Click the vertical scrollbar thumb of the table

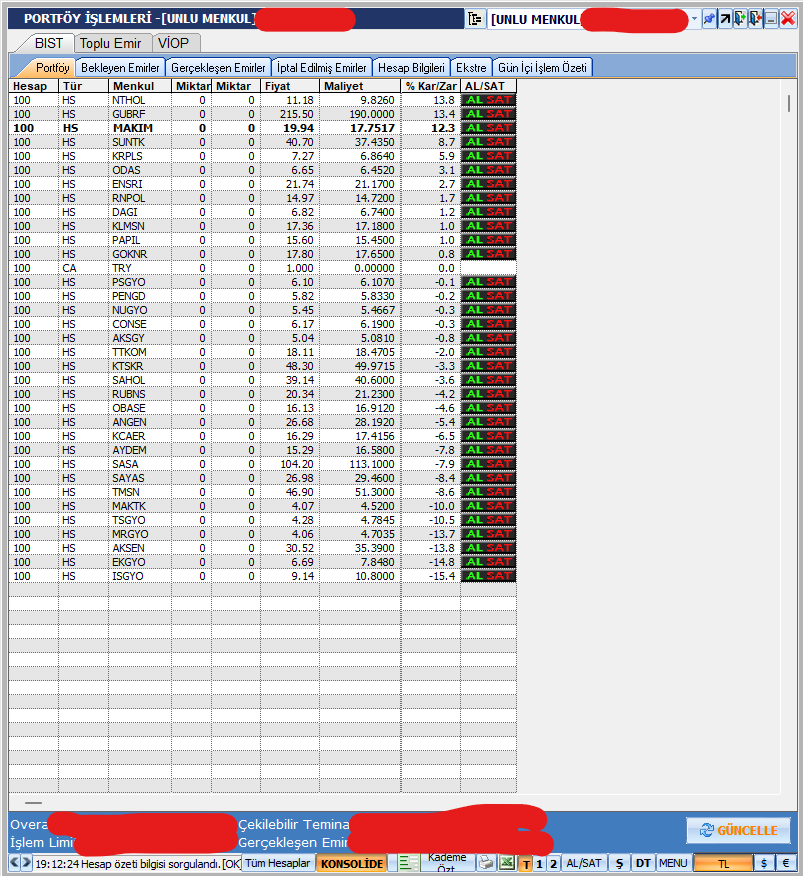[788, 103]
